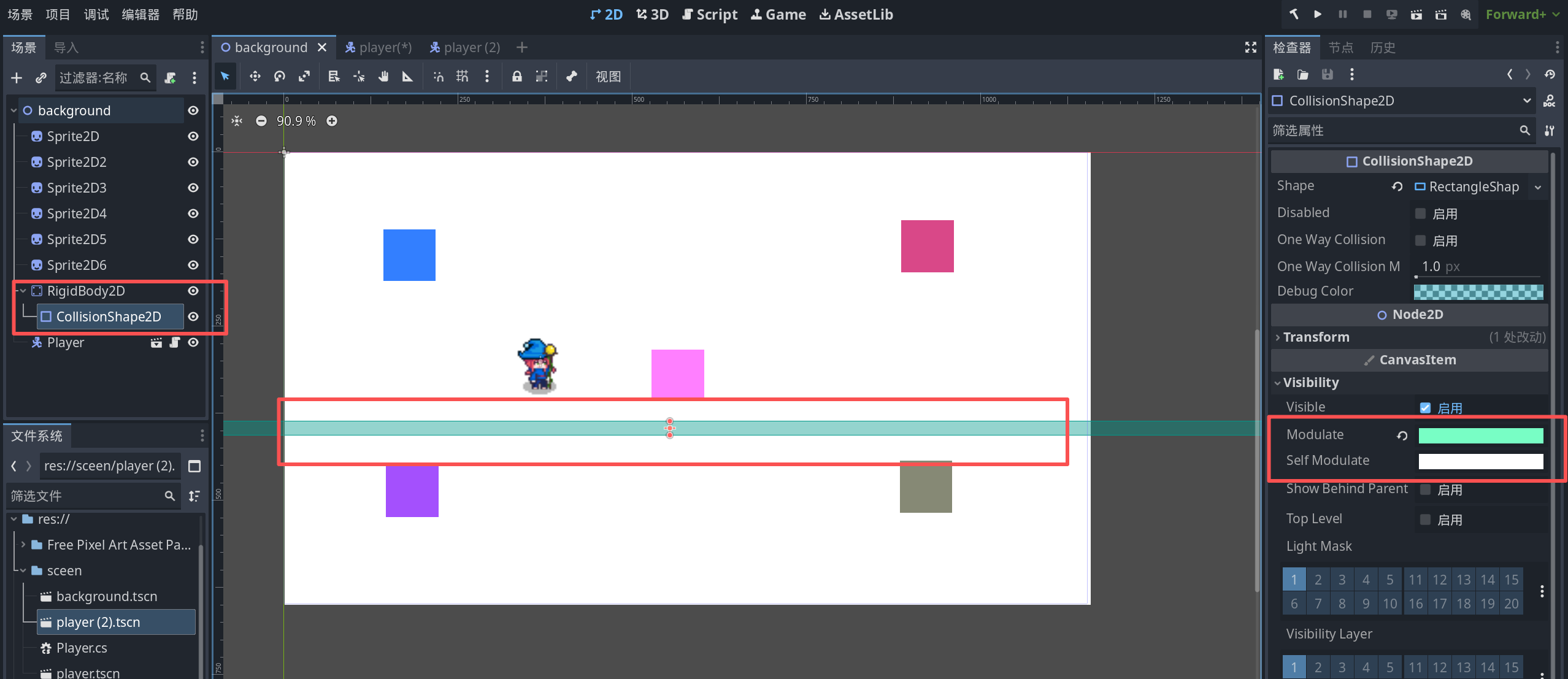Open the Forward+ renderer dropdown

pos(1523,14)
